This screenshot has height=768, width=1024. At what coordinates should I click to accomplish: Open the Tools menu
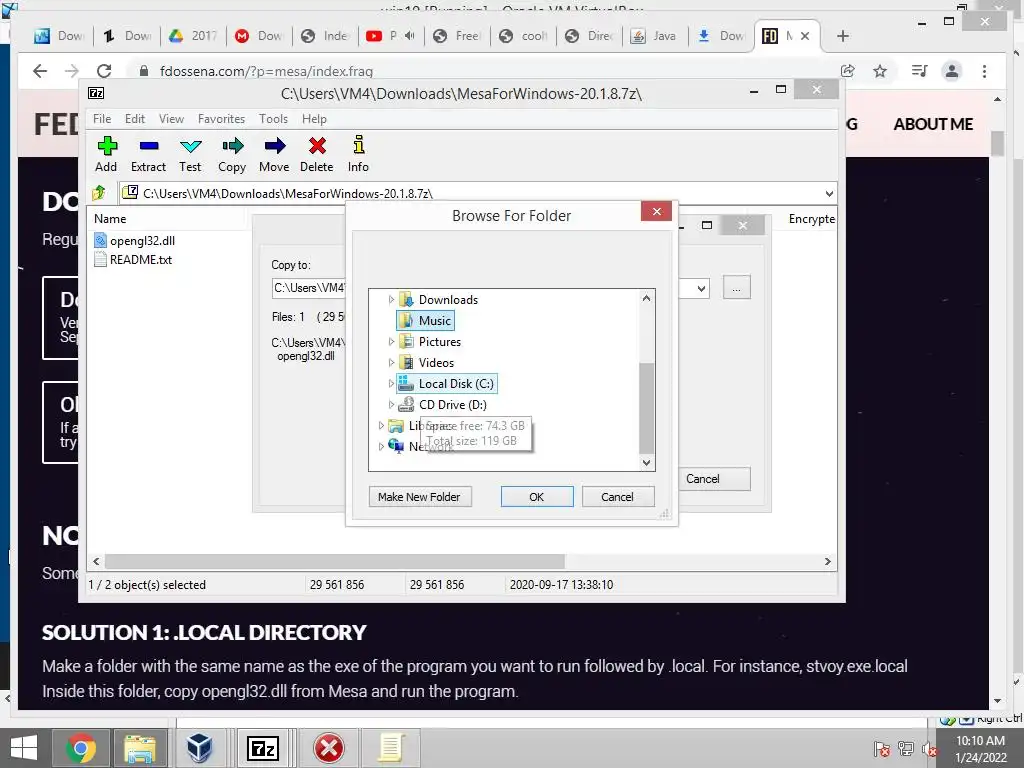tap(273, 119)
